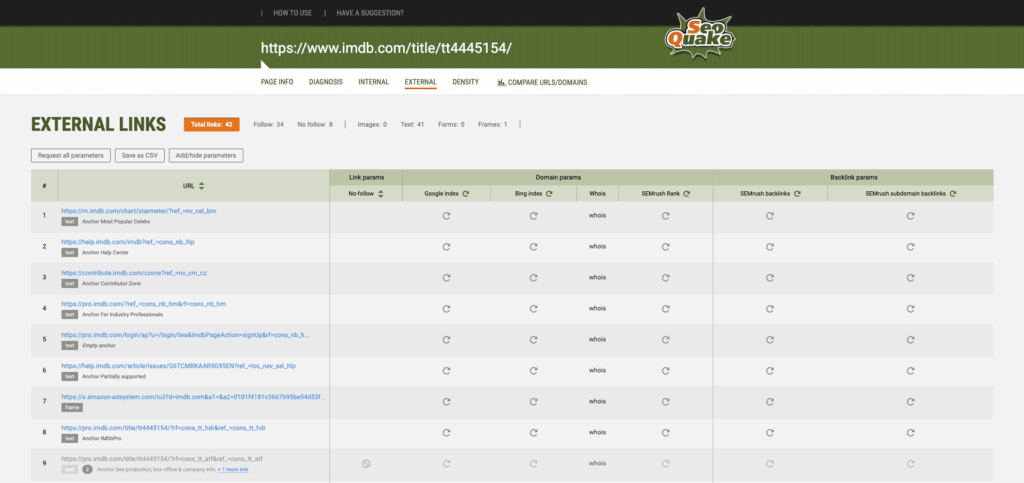Refresh Bing index column via header icon
Screen dimensions: 1024x483
click(549, 194)
